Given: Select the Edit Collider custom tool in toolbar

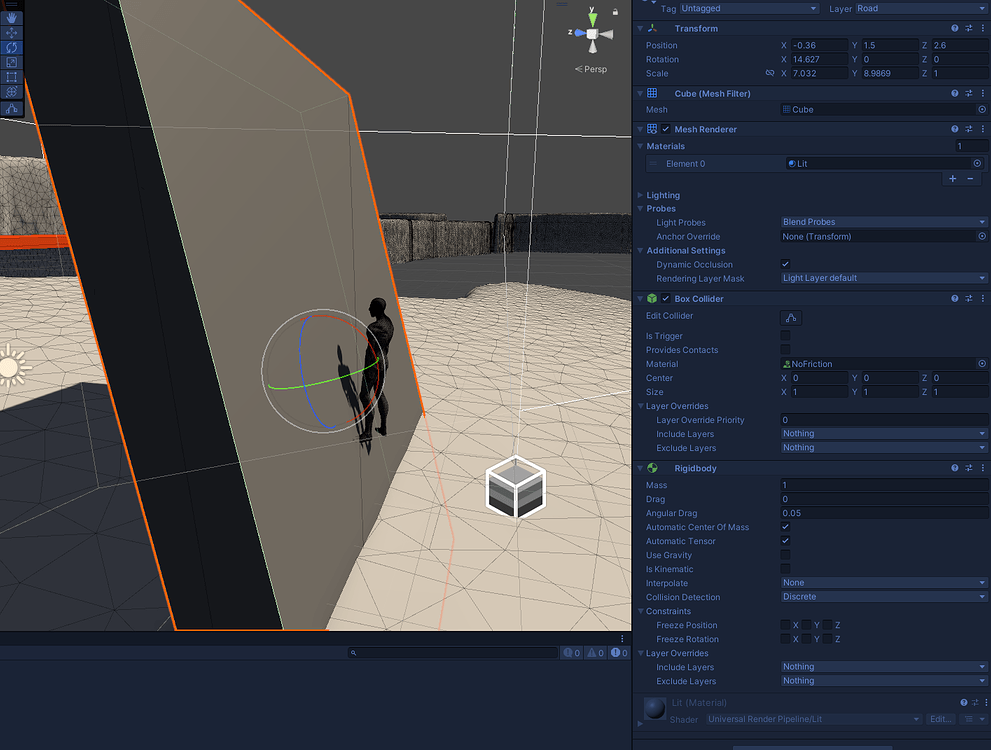Looking at the screenshot, I should [x=11, y=109].
